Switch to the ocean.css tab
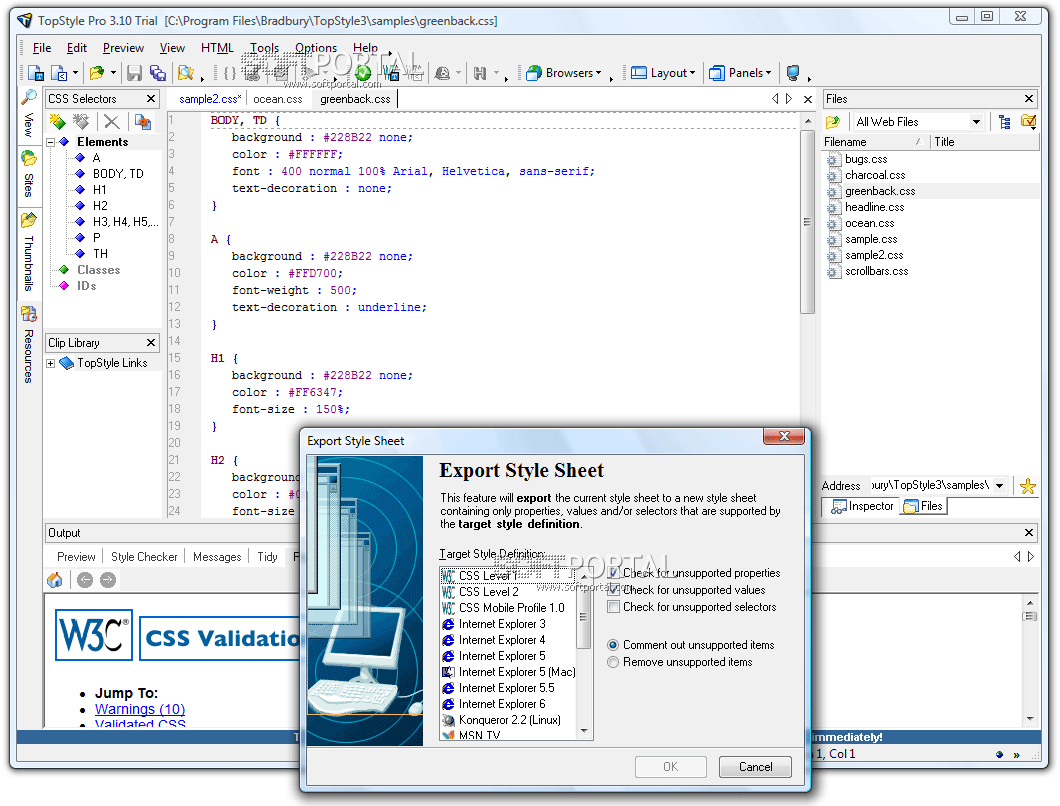 click(x=277, y=99)
